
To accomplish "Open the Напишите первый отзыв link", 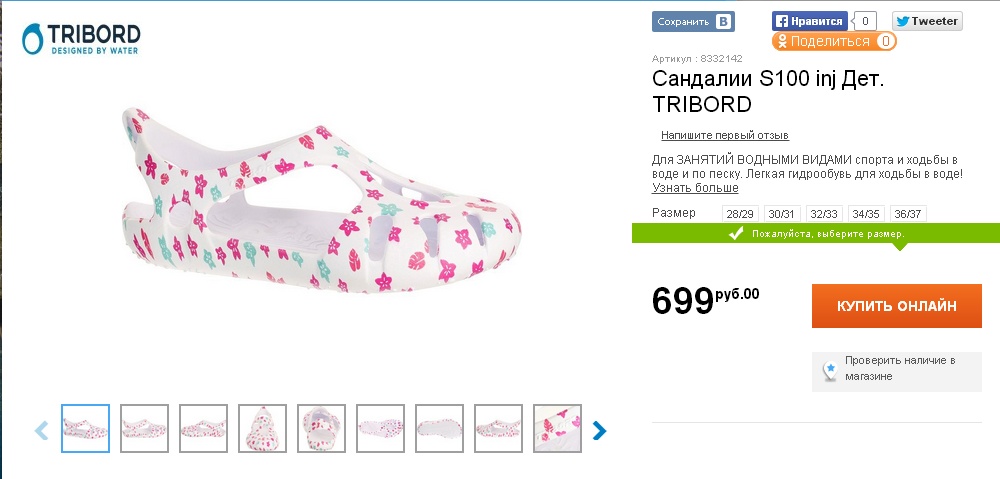I will tap(725, 135).
